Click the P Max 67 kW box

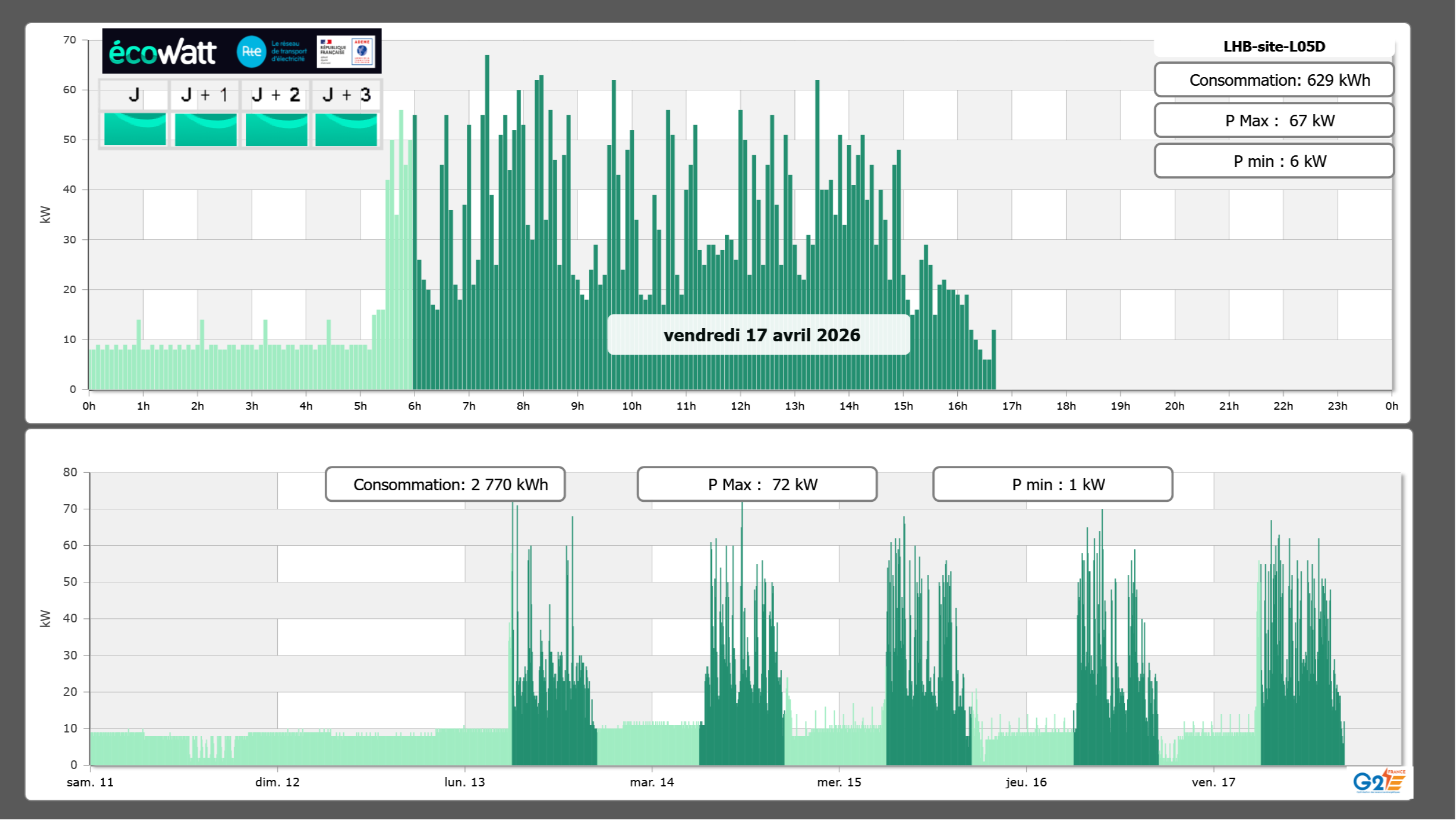(x=1274, y=121)
